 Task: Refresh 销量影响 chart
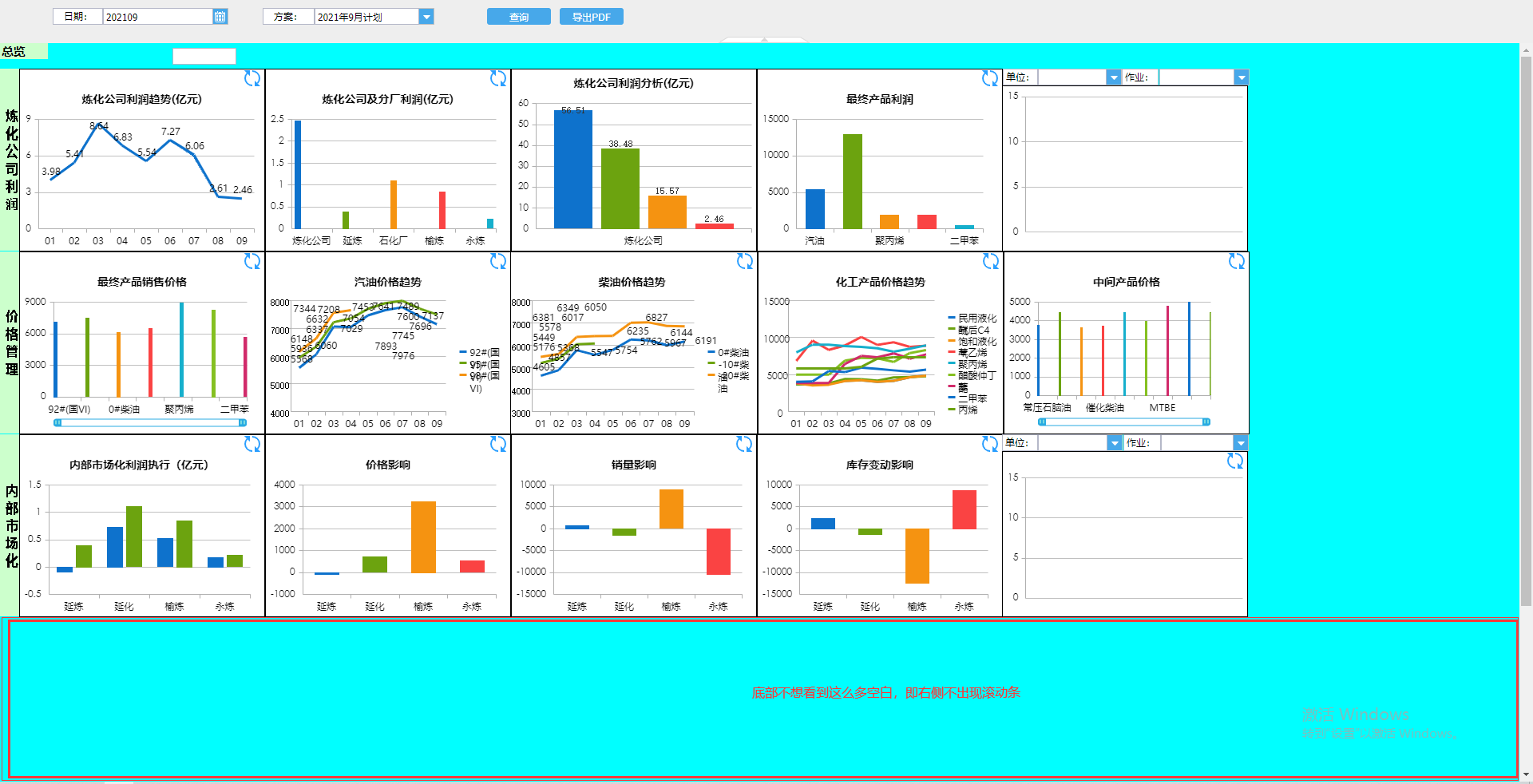(744, 444)
